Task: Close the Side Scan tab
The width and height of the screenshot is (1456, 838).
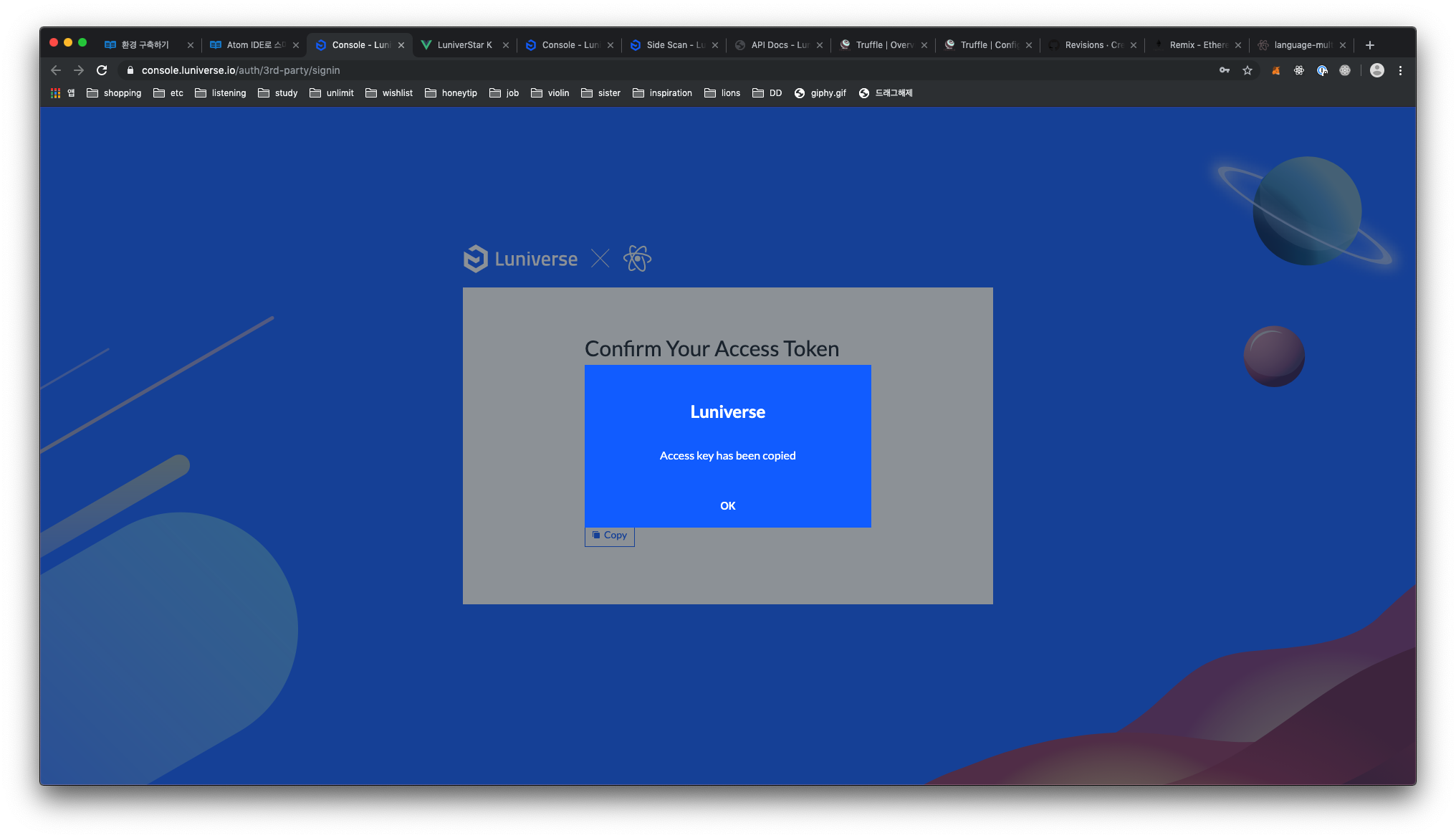Action: (715, 45)
